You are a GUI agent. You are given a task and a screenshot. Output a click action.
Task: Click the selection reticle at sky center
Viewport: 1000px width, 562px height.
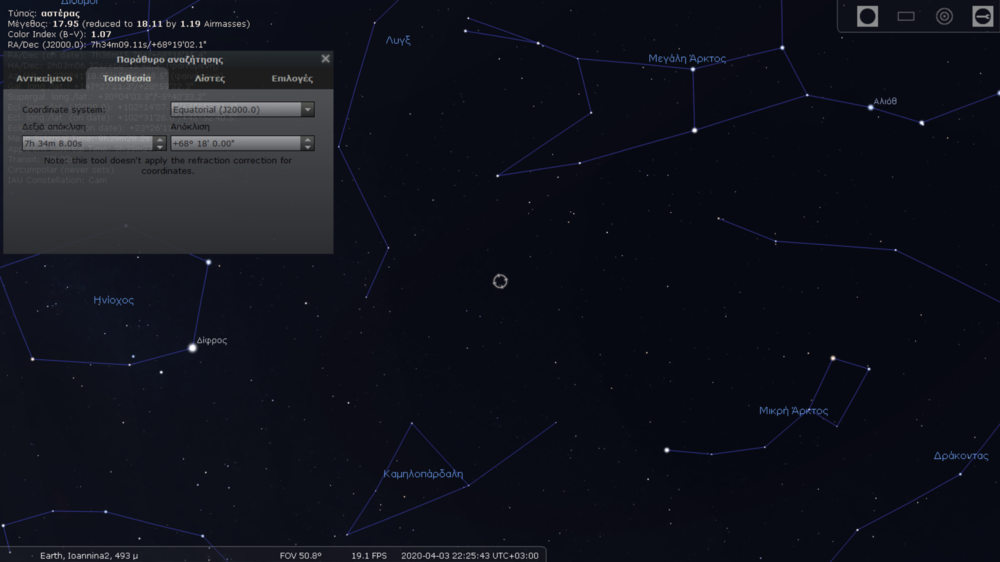click(x=500, y=281)
